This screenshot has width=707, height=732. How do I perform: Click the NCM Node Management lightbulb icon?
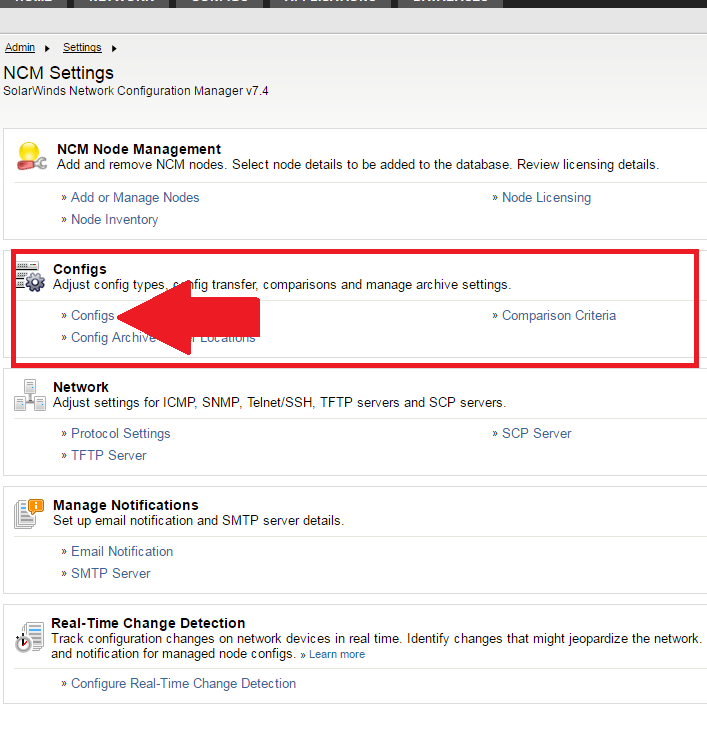tap(31, 156)
